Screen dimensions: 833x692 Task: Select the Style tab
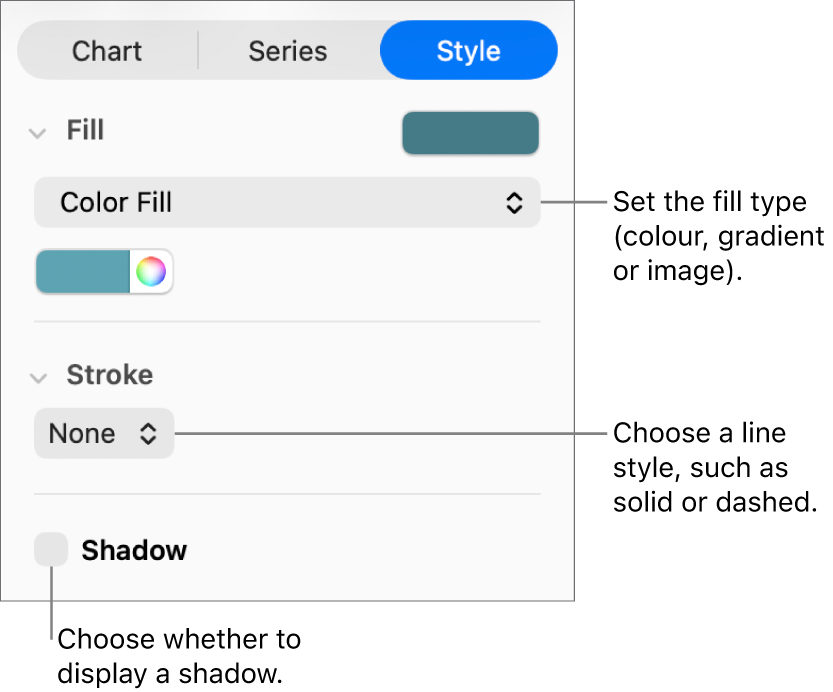click(x=468, y=51)
